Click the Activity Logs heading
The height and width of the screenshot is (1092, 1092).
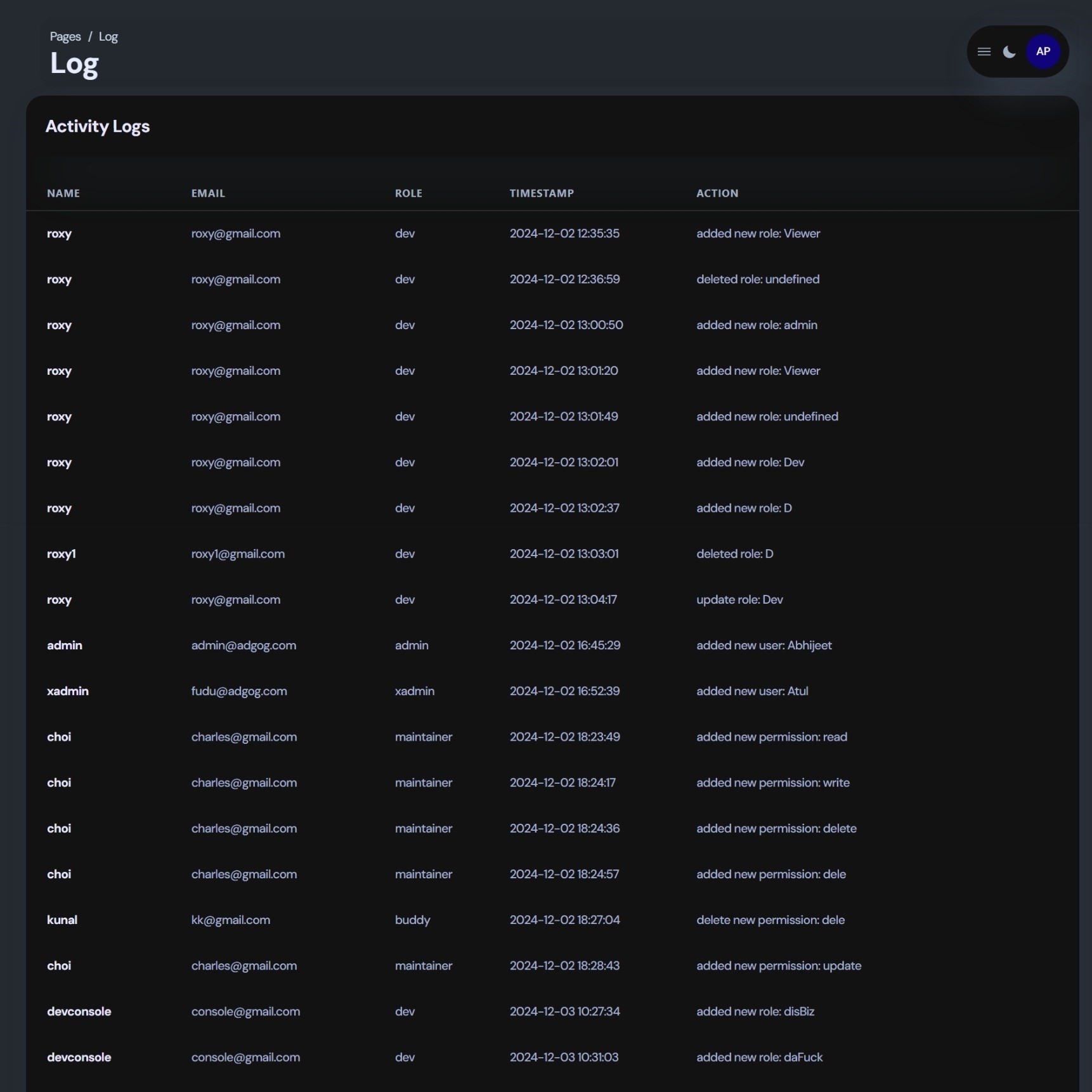point(98,126)
